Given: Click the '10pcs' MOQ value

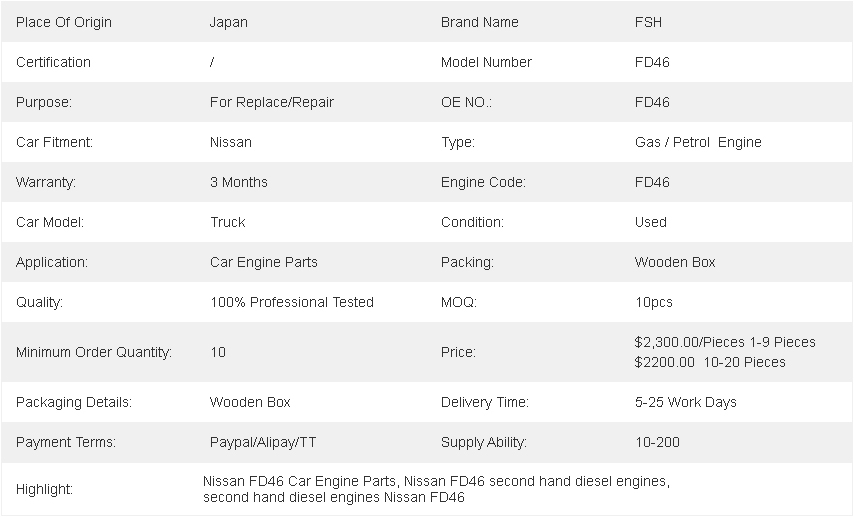Looking at the screenshot, I should pyautogui.click(x=654, y=302).
